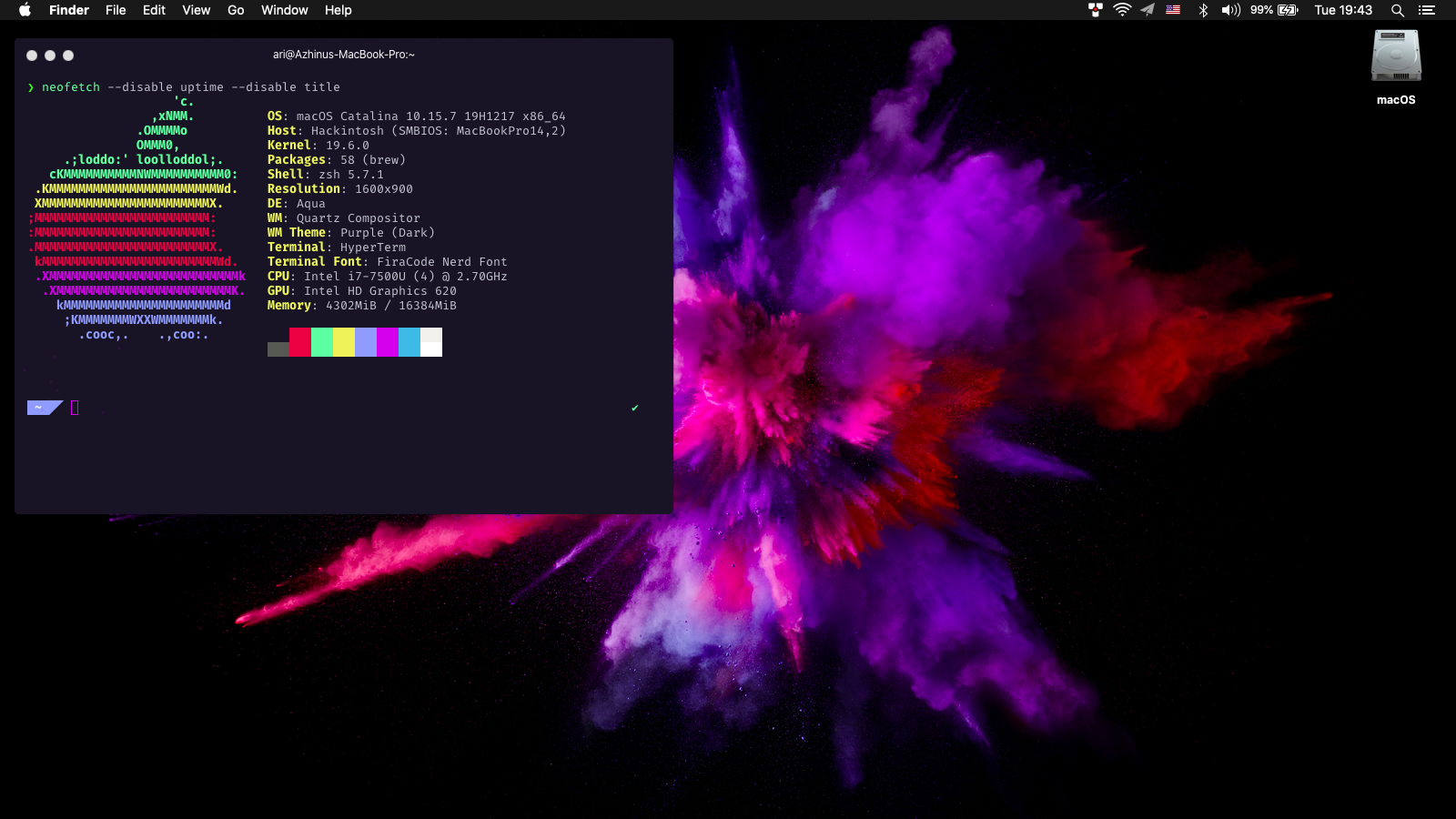The height and width of the screenshot is (819, 1456).
Task: Click the CPU: Intel i7-7500U line
Action: [388, 277]
